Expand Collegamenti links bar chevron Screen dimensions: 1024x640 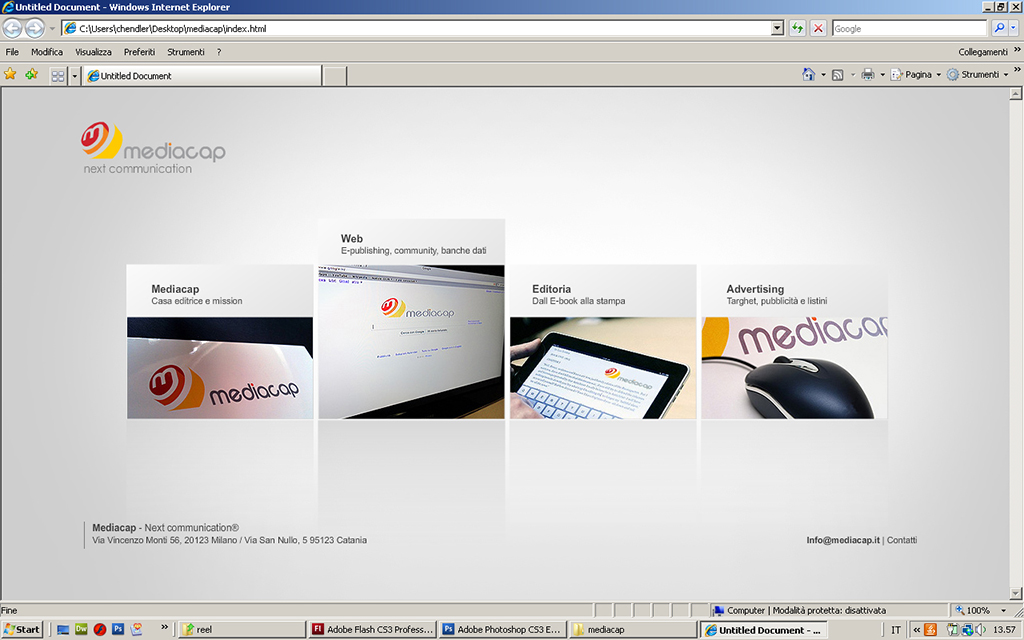click(x=1017, y=50)
